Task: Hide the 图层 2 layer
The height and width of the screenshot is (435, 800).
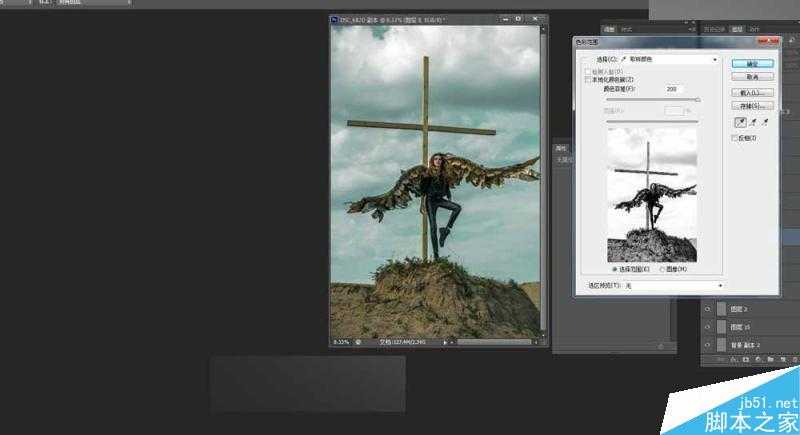Action: click(708, 310)
